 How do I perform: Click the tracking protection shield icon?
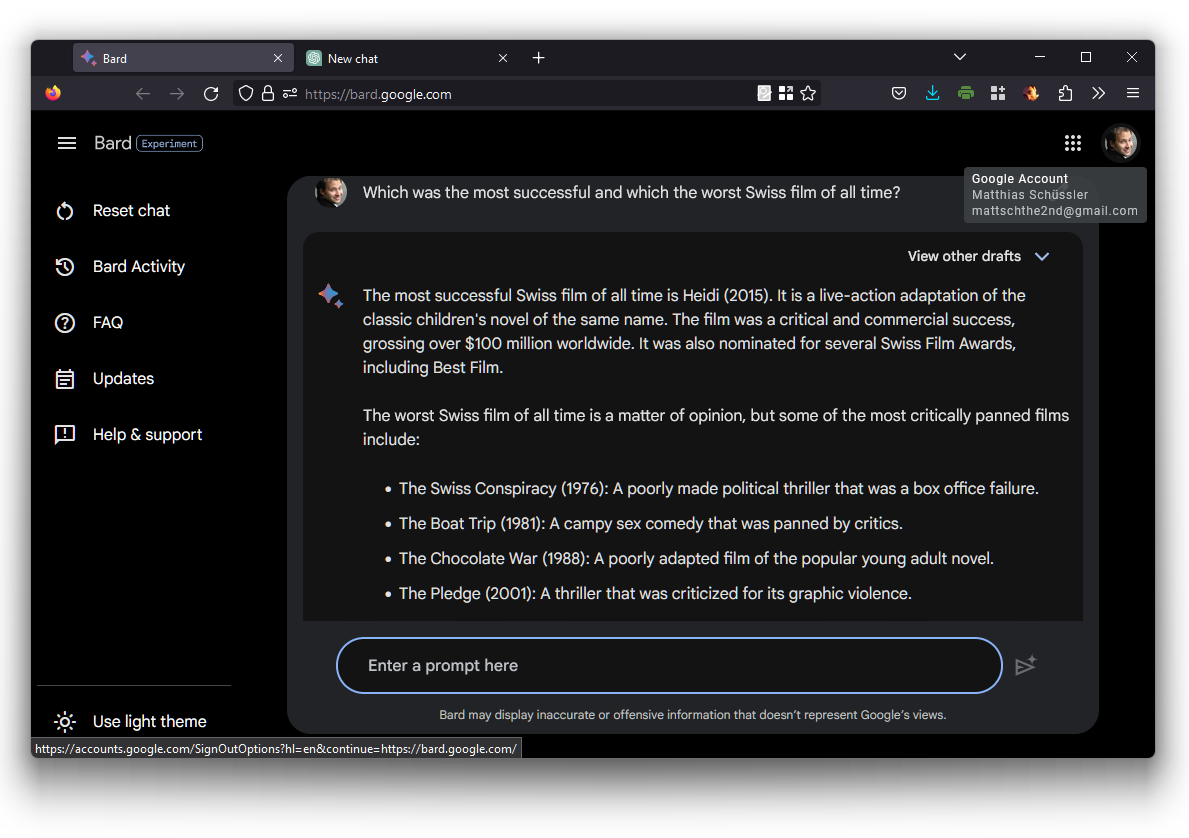[x=246, y=94]
